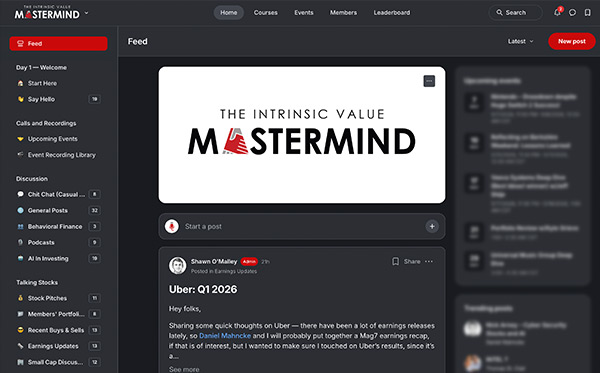
Task: Click the icon beside Earnings Updates
Action: pos(20,346)
